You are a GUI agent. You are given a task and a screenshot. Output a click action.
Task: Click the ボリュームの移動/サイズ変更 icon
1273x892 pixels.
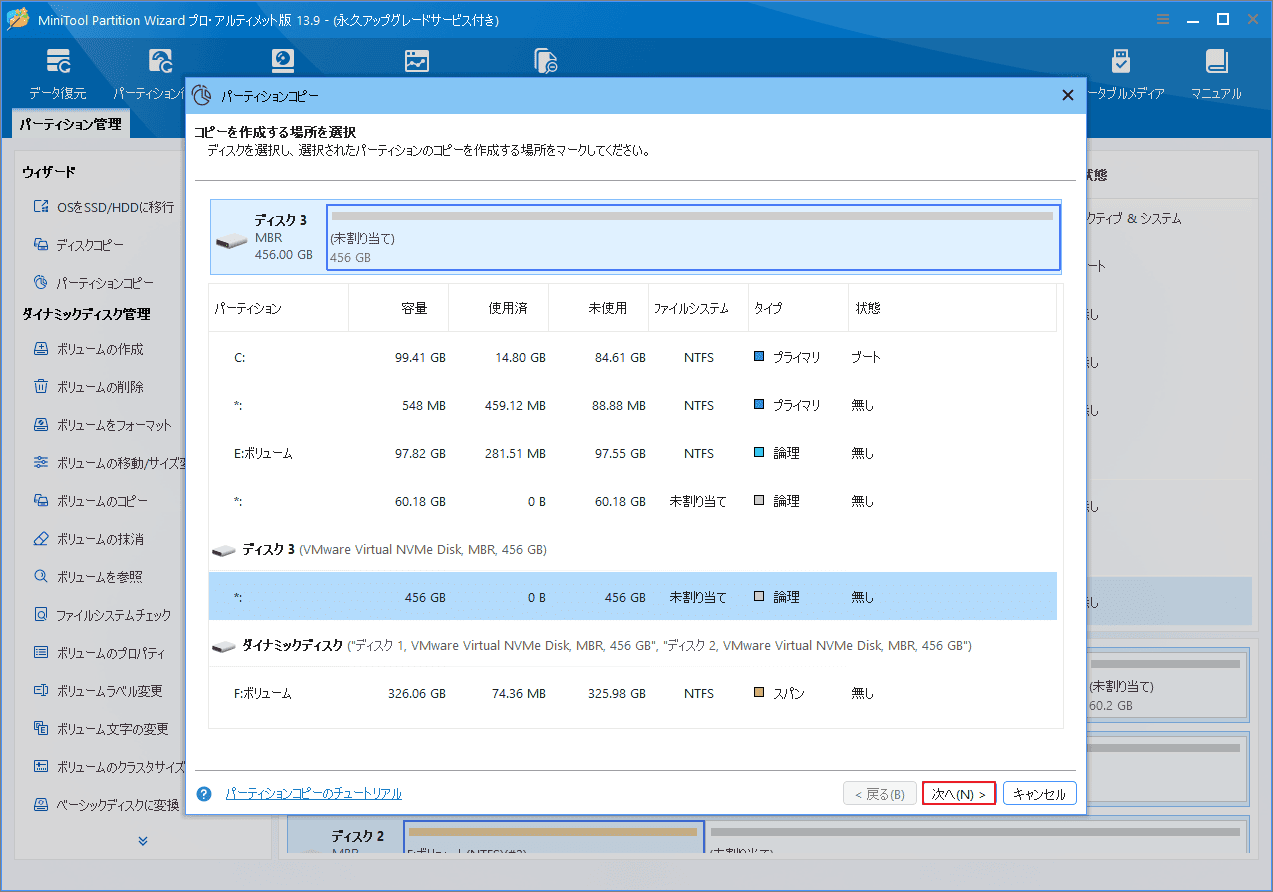pyautogui.click(x=41, y=463)
